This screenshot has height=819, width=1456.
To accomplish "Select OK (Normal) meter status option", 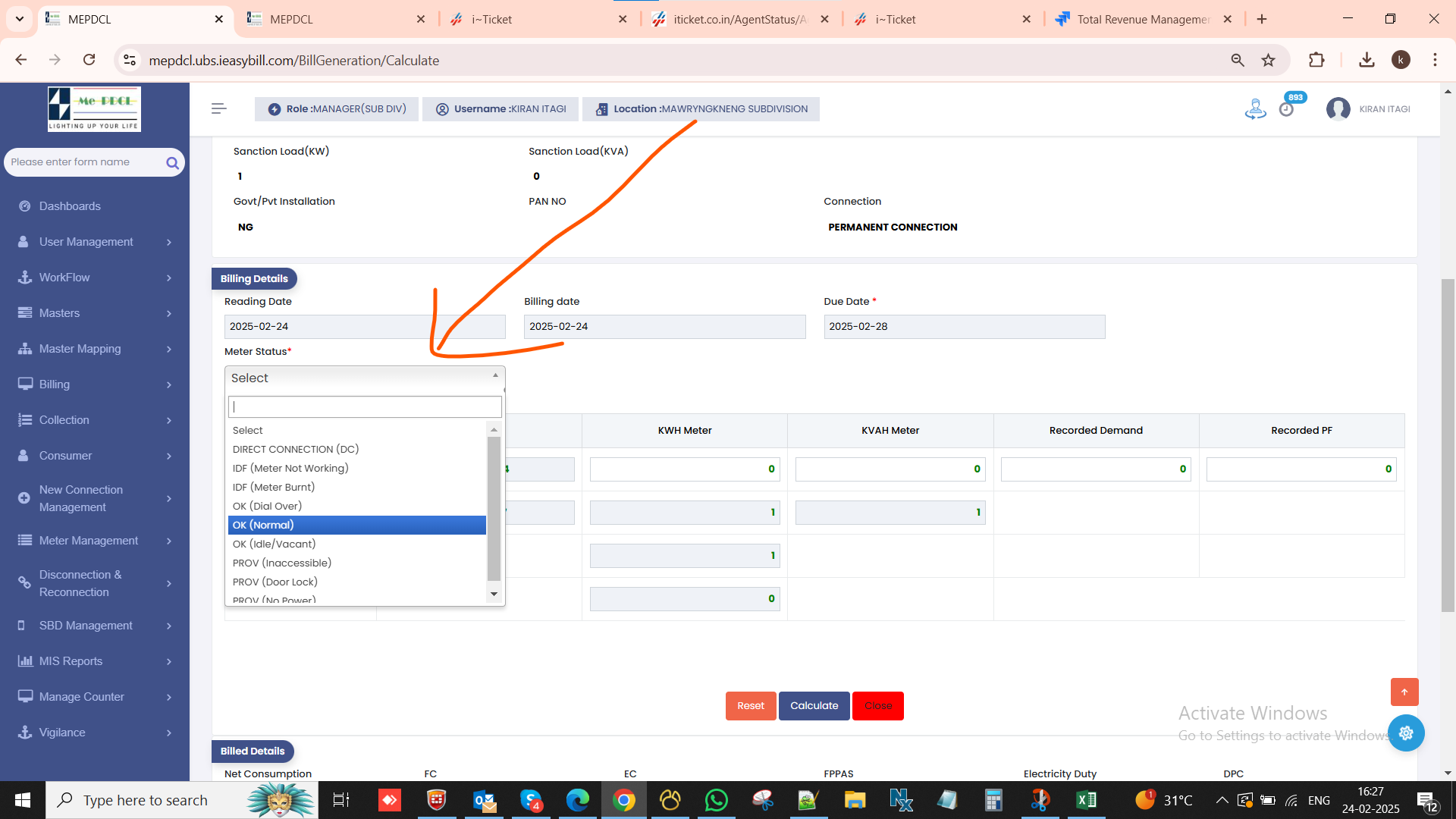I will pyautogui.click(x=356, y=525).
